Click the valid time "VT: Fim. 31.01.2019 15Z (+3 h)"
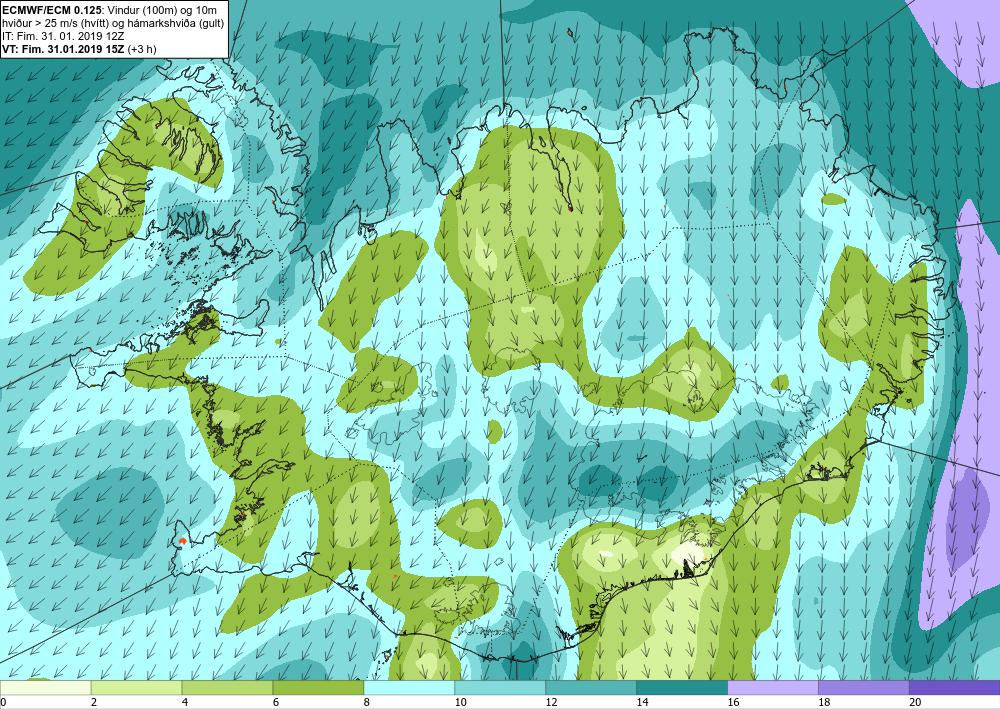This screenshot has width=1000, height=709. pyautogui.click(x=79, y=48)
